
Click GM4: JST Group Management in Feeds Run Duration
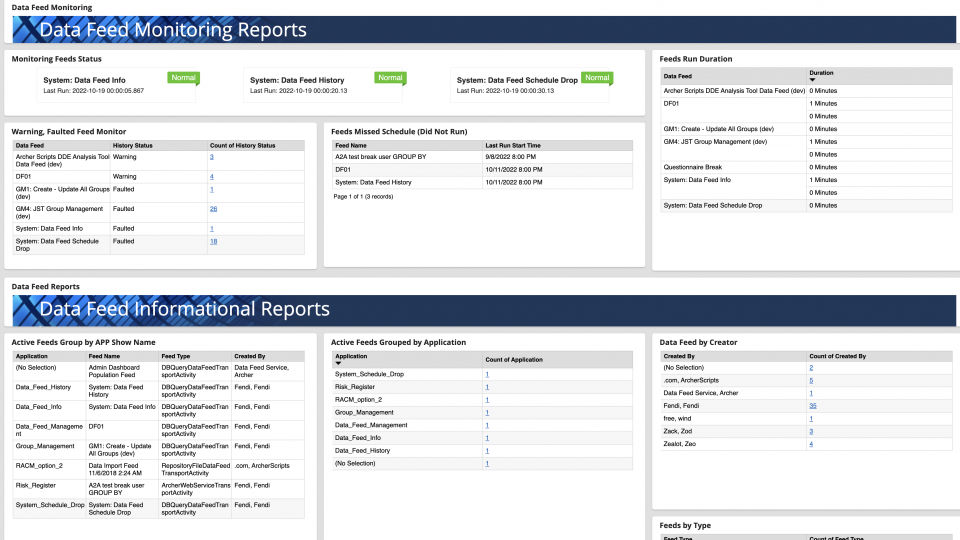(715, 142)
